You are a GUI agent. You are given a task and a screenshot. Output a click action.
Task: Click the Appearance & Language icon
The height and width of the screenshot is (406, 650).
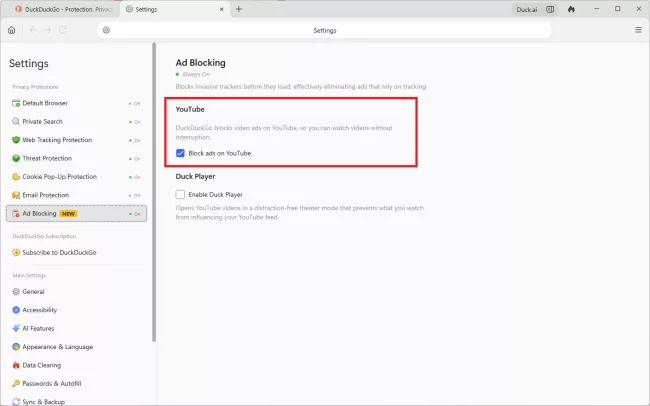[16, 347]
